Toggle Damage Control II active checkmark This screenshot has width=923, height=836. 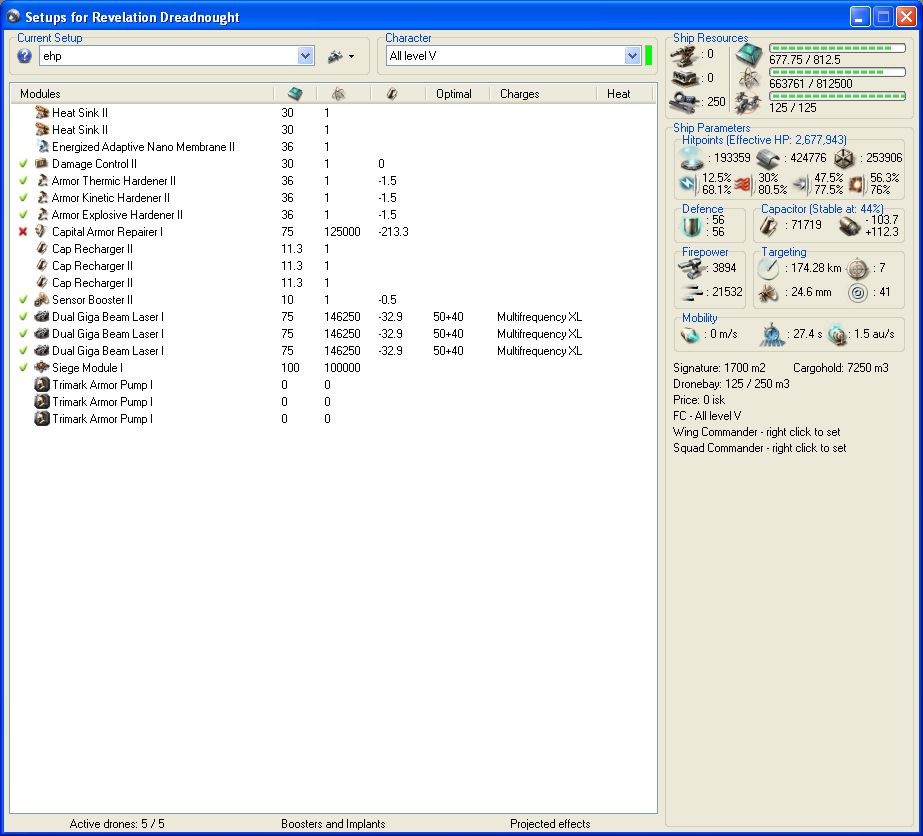pyautogui.click(x=23, y=164)
